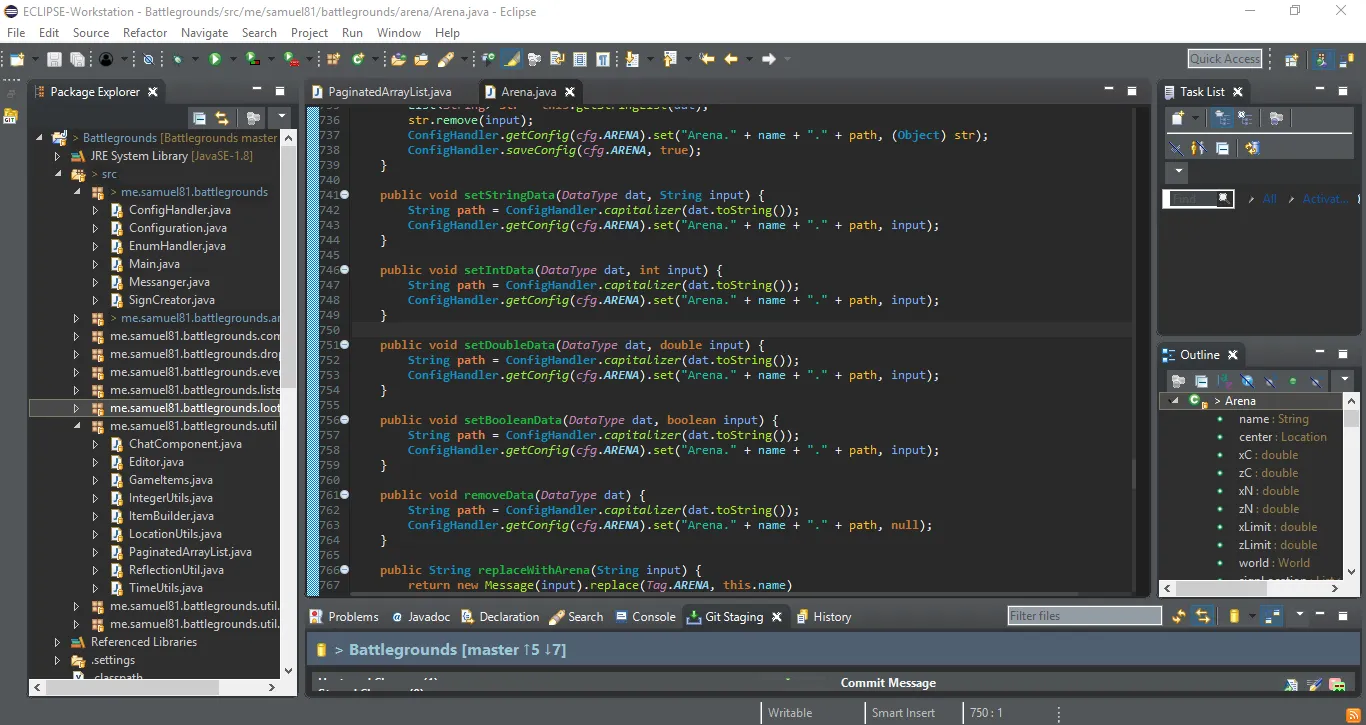Collapse all in Package Explorer
The image size is (1366, 725).
pyautogui.click(x=199, y=118)
